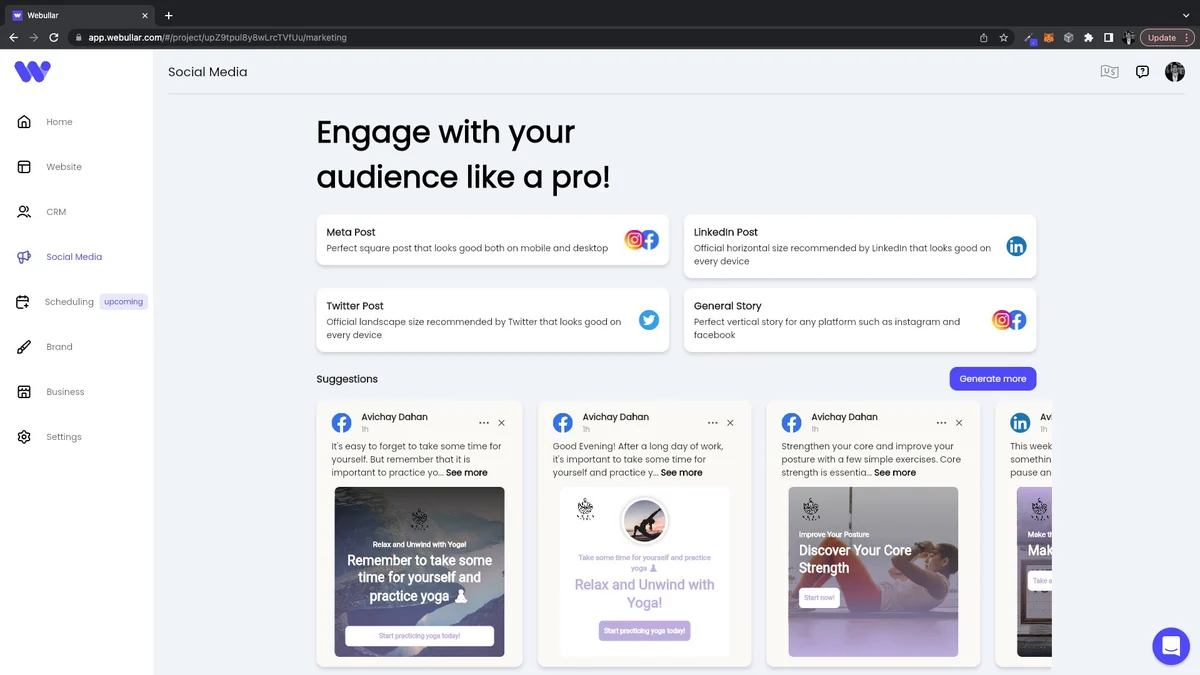The width and height of the screenshot is (1200, 675).
Task: Select the Brand brush icon
Action: tap(24, 347)
